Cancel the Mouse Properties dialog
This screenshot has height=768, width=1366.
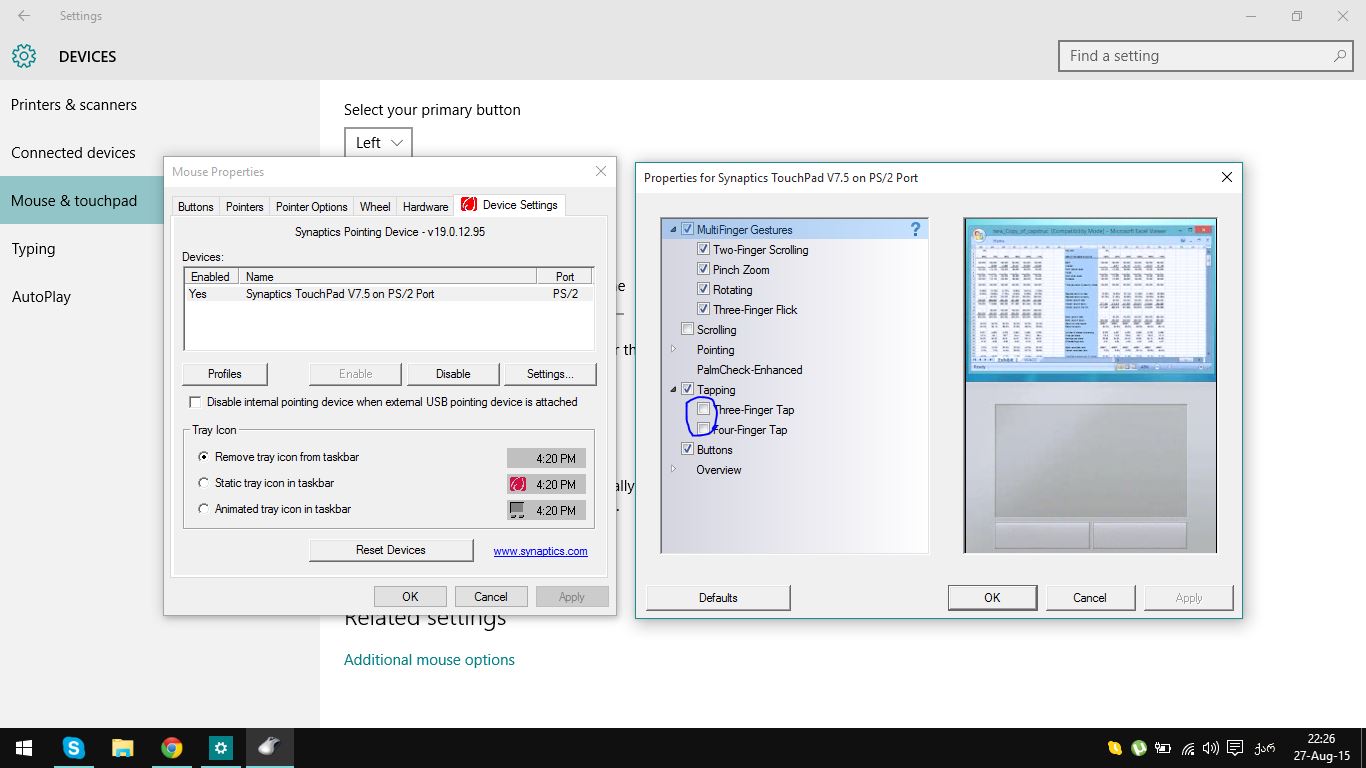click(x=491, y=597)
